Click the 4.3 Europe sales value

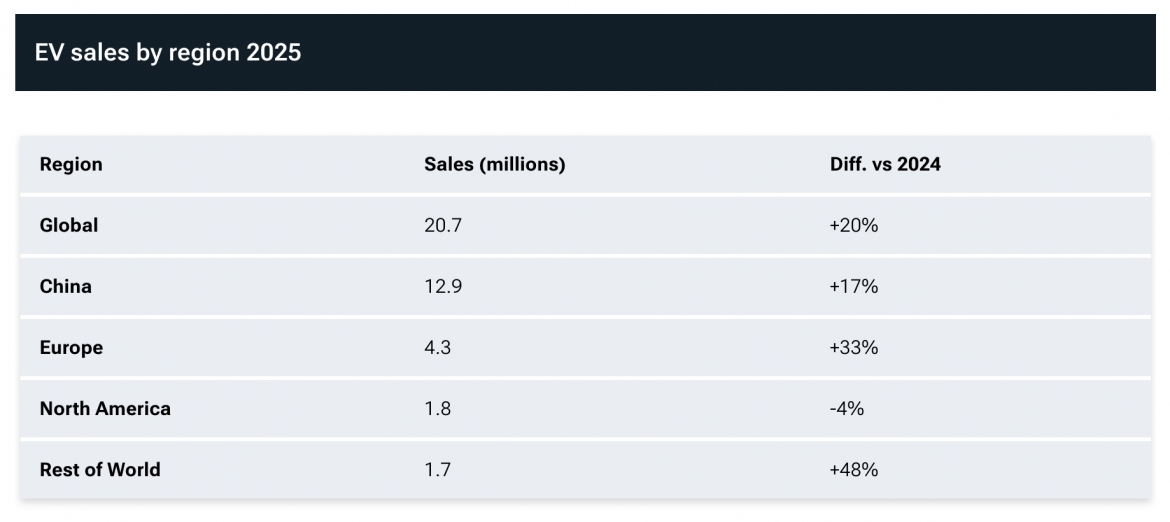(437, 348)
